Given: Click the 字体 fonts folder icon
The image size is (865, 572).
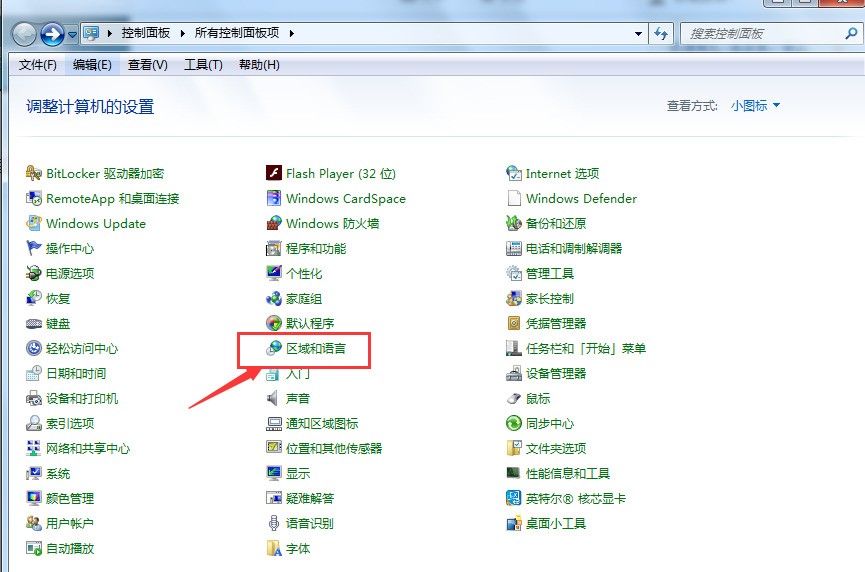Looking at the screenshot, I should click(x=274, y=548).
